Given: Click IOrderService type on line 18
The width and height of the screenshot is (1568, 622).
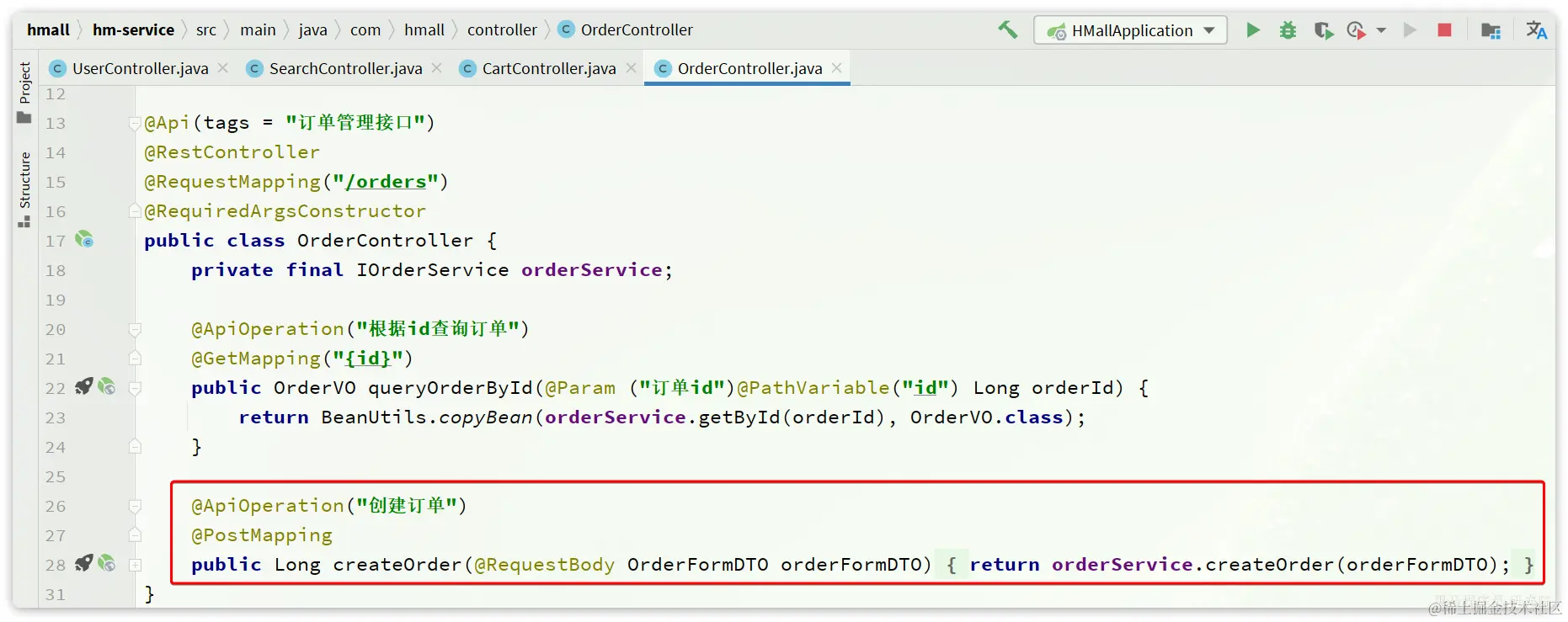Looking at the screenshot, I should 432,270.
